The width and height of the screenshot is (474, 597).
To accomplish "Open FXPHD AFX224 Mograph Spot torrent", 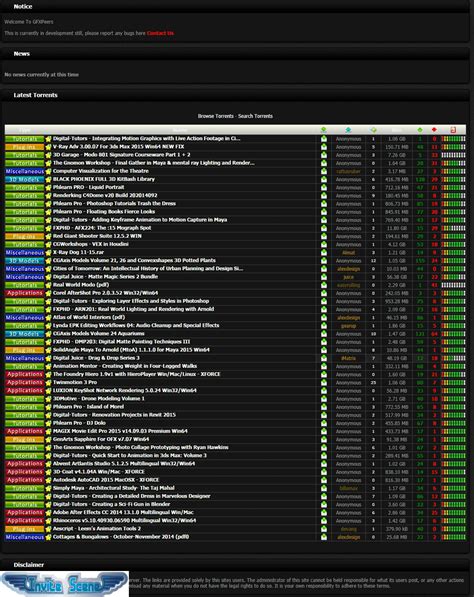I will coord(102,228).
